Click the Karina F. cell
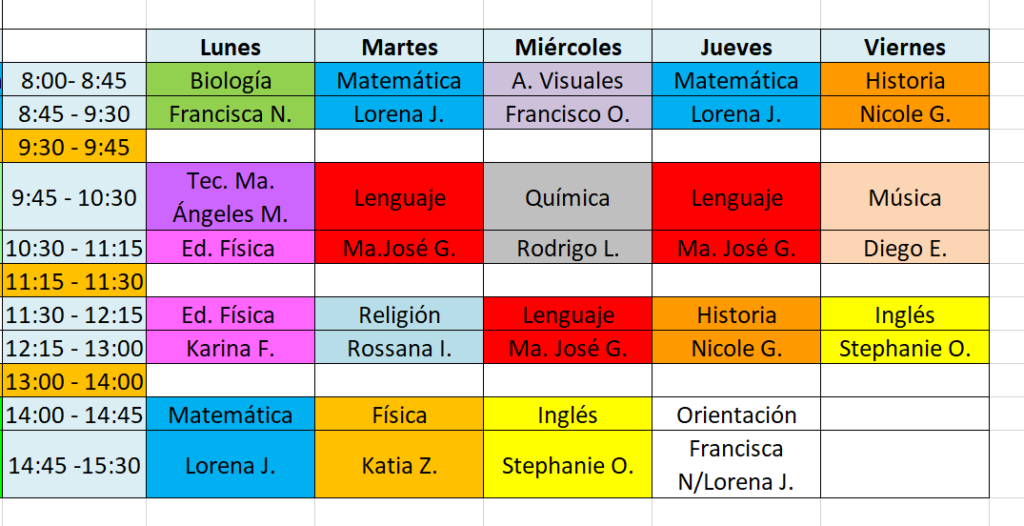This screenshot has height=526, width=1024. point(230,348)
